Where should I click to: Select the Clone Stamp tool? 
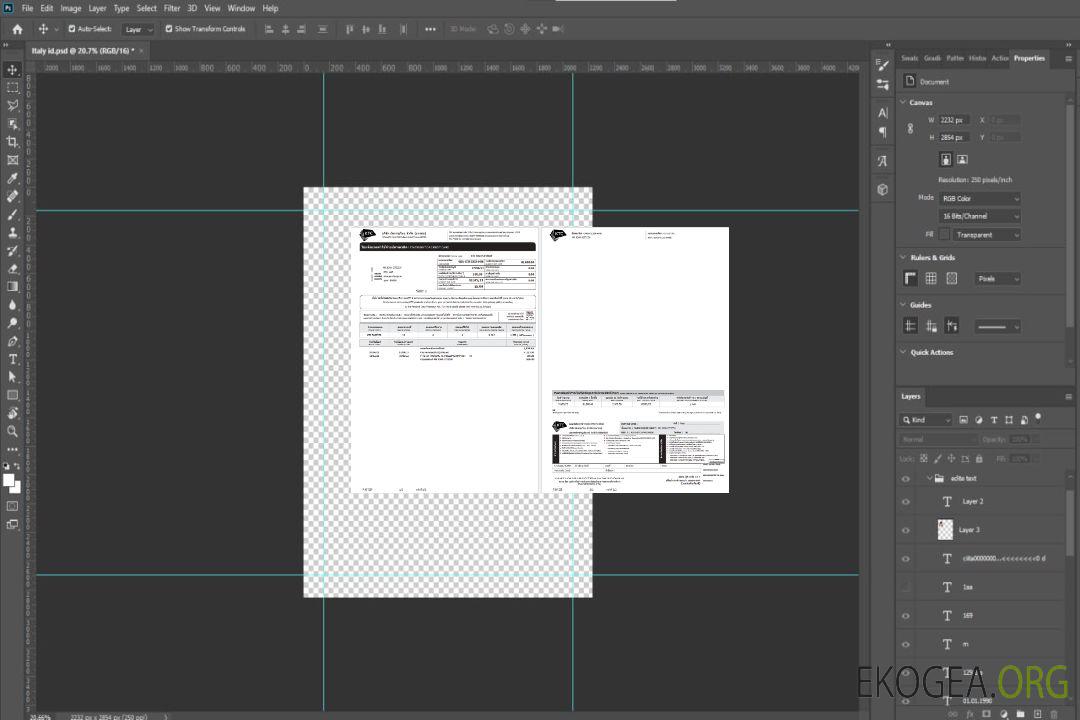click(12, 232)
